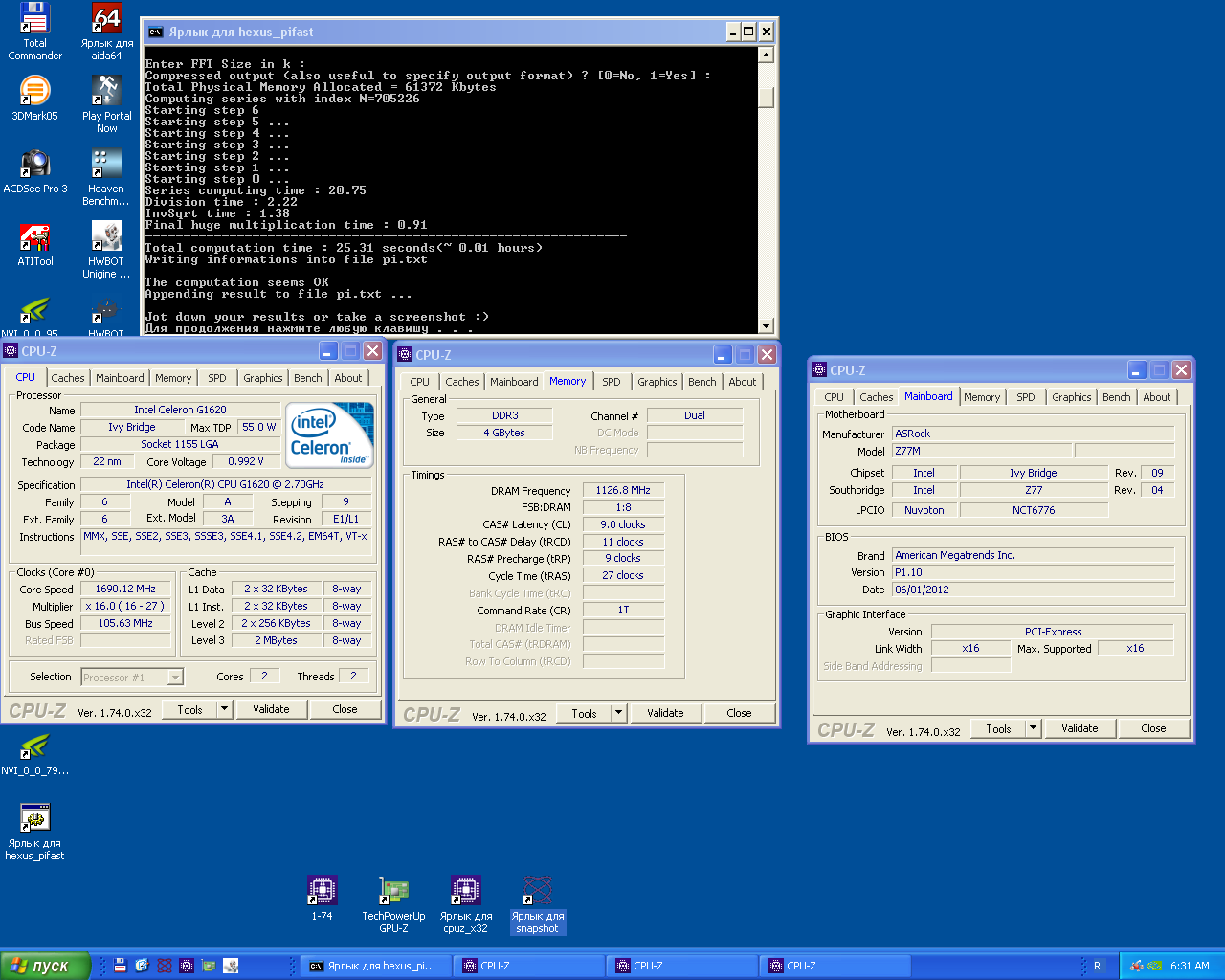Screen dimensions: 1225x980
Task: Open Tools dropdown arrow in Mainboard tab window
Action: 1034,728
